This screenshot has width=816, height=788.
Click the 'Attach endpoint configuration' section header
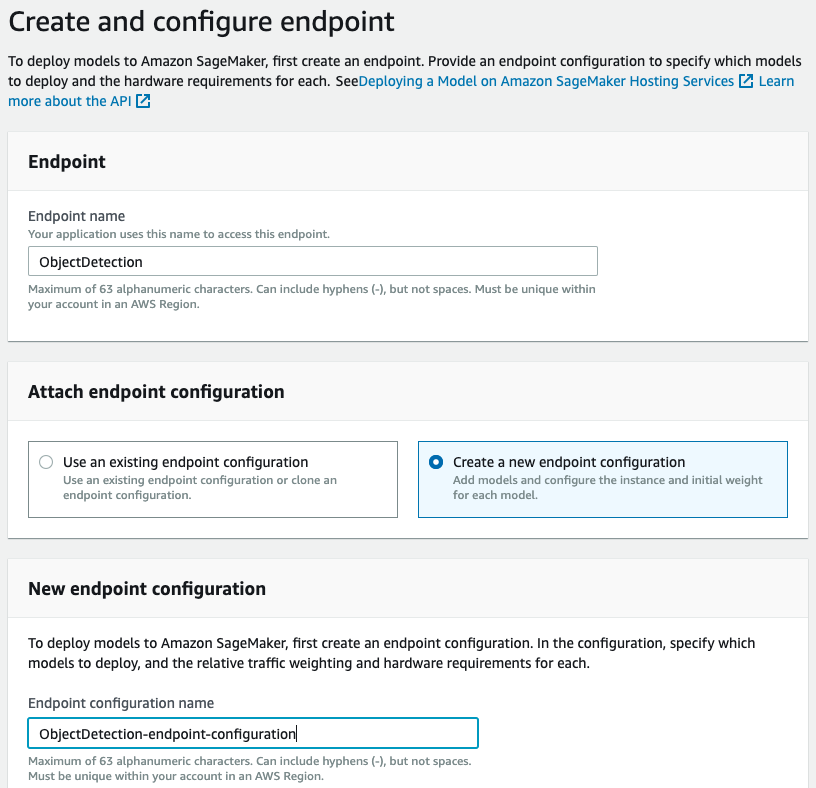point(156,392)
